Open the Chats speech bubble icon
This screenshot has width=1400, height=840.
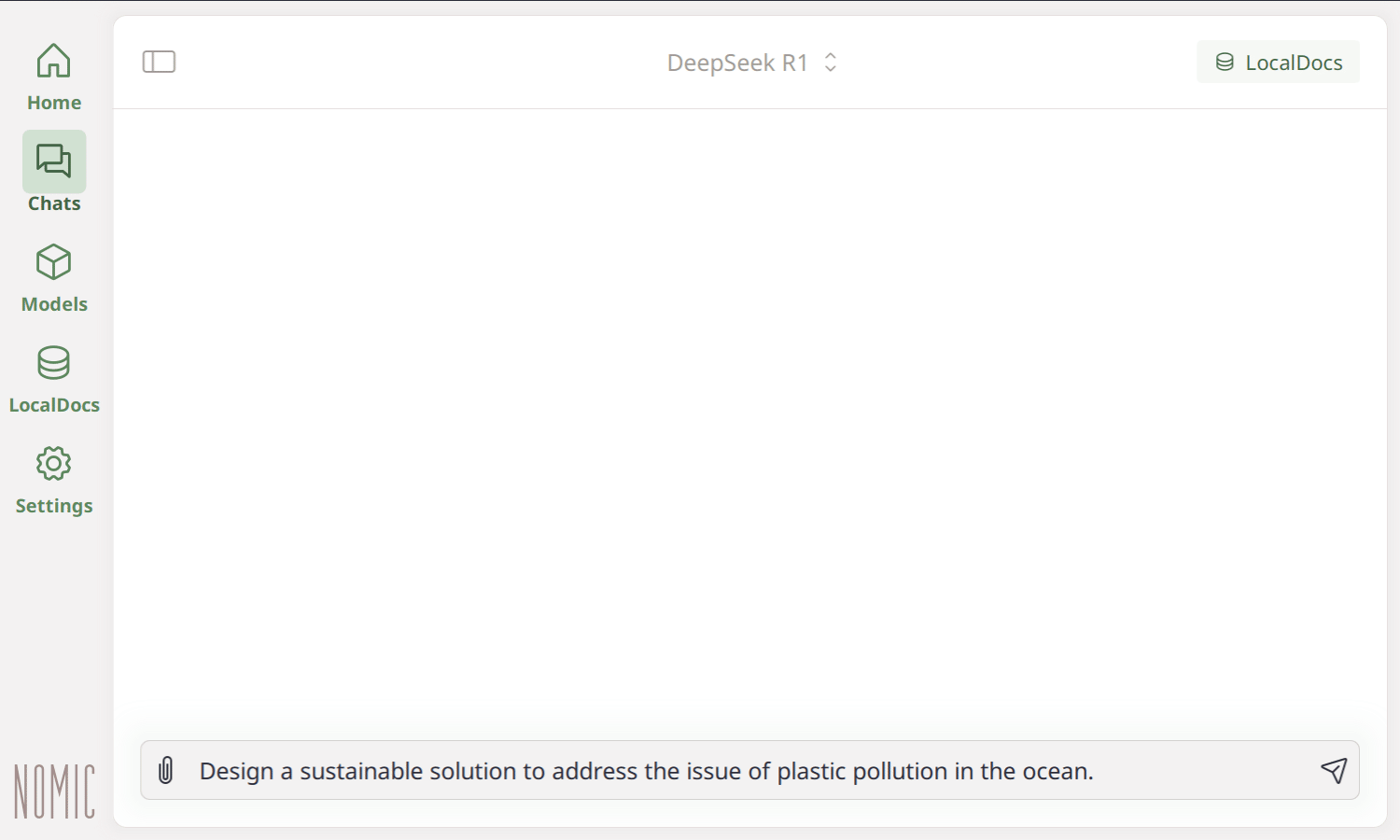(53, 161)
